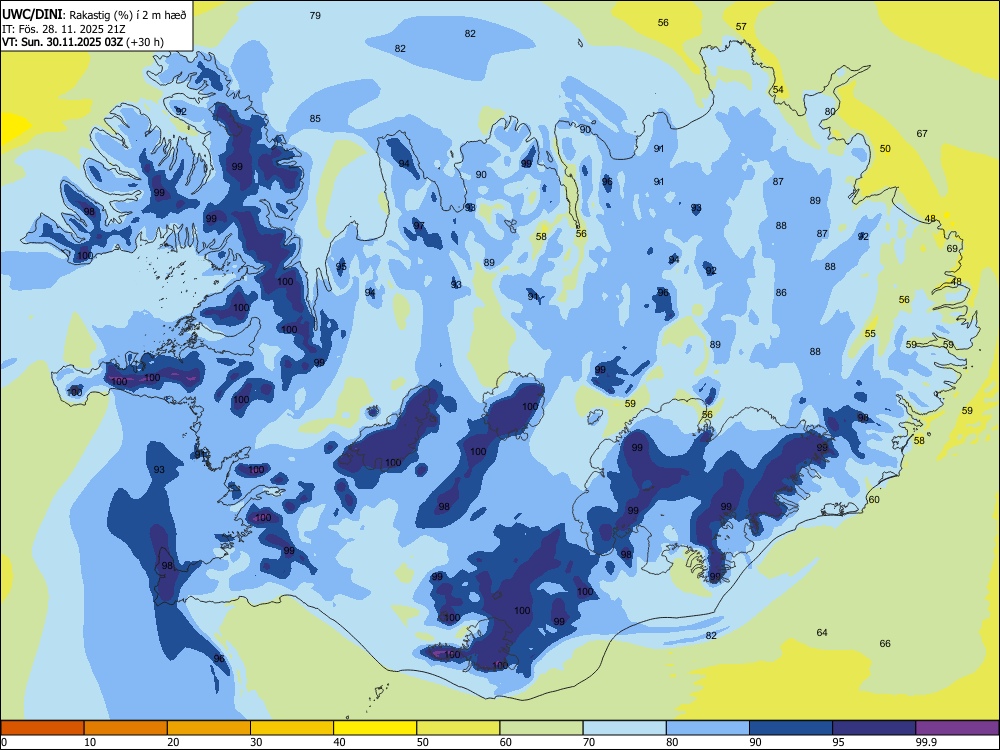Viewport: 1000px width, 750px height.
Task: Click the light blue 80–90 legend swatch
Action: 708,728
